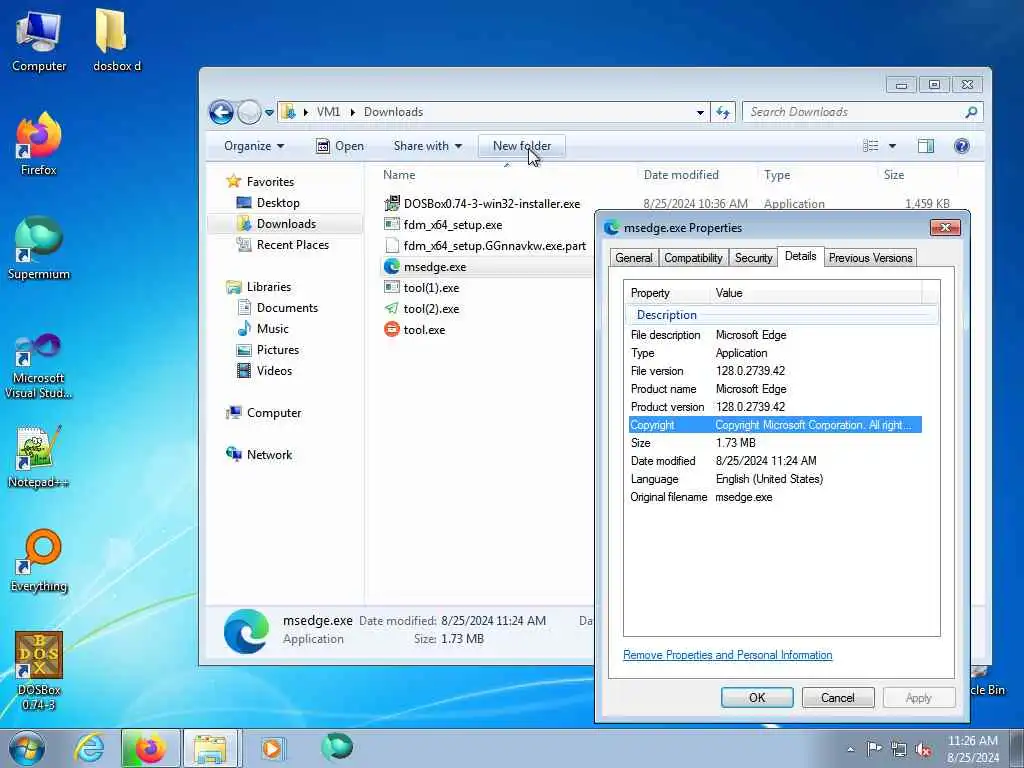Select the Original filename property row
The width and height of the screenshot is (1024, 768).
(775, 497)
